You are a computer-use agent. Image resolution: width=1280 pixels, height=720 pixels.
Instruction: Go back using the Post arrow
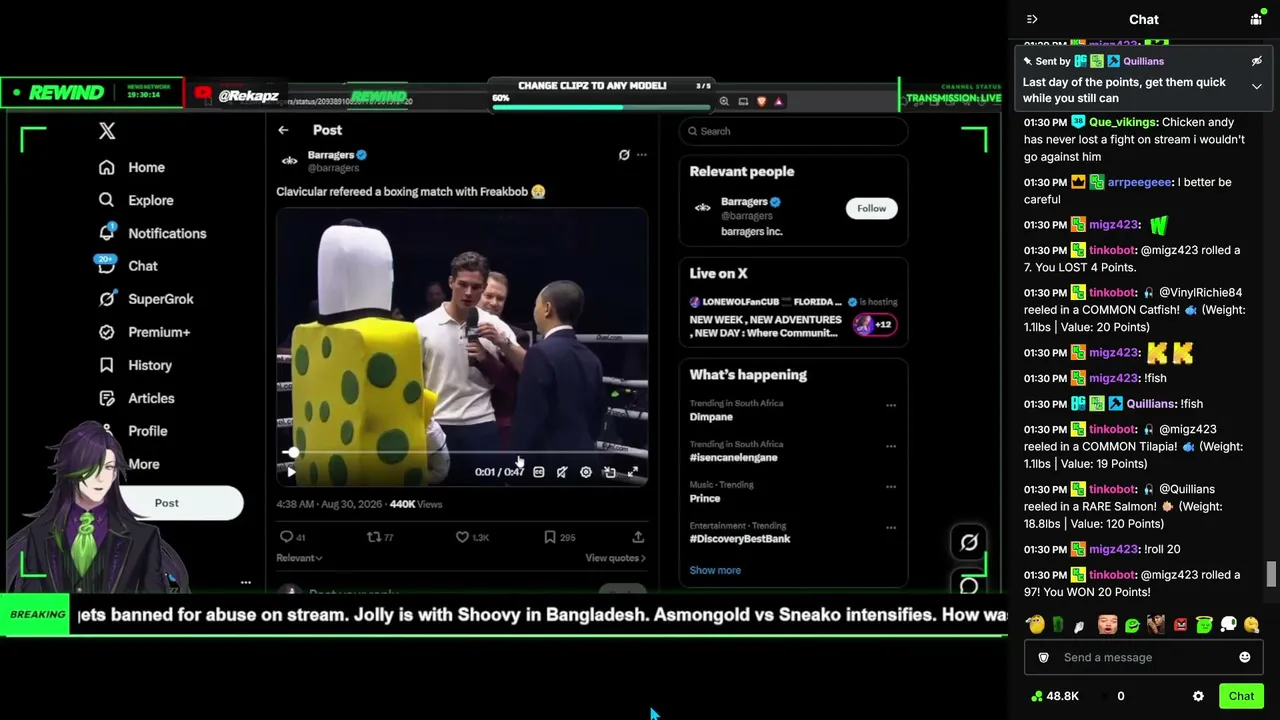tap(283, 130)
